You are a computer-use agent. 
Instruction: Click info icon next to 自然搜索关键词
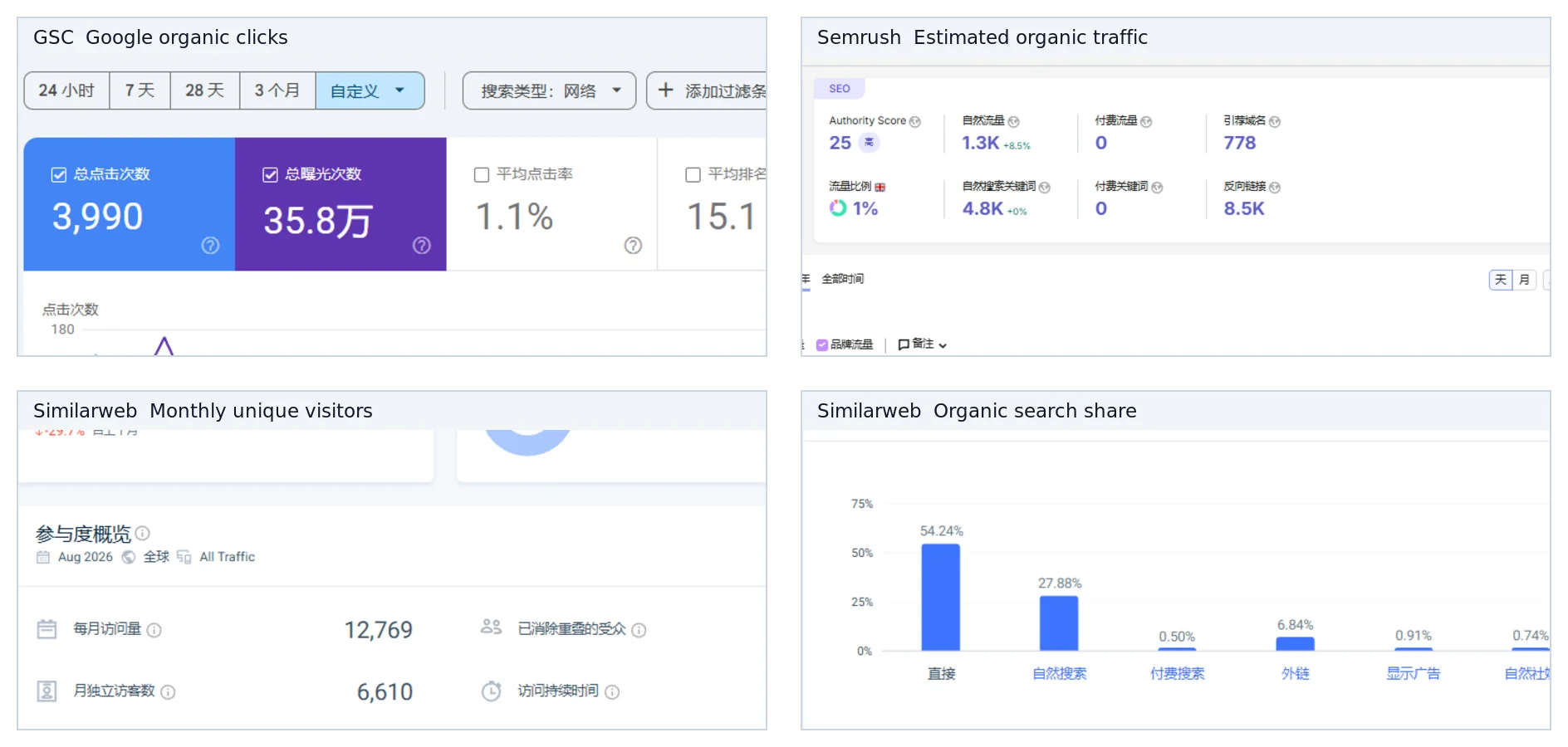point(1045,188)
